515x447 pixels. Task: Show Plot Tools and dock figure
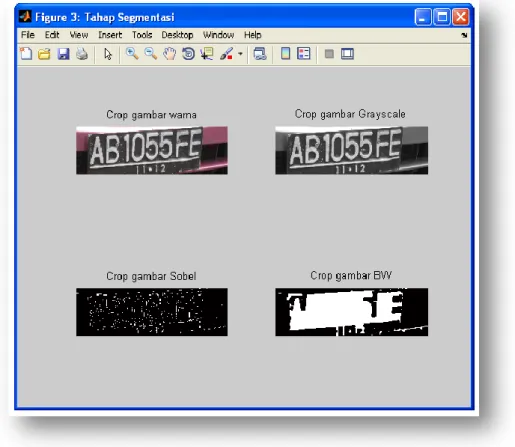[x=347, y=54]
